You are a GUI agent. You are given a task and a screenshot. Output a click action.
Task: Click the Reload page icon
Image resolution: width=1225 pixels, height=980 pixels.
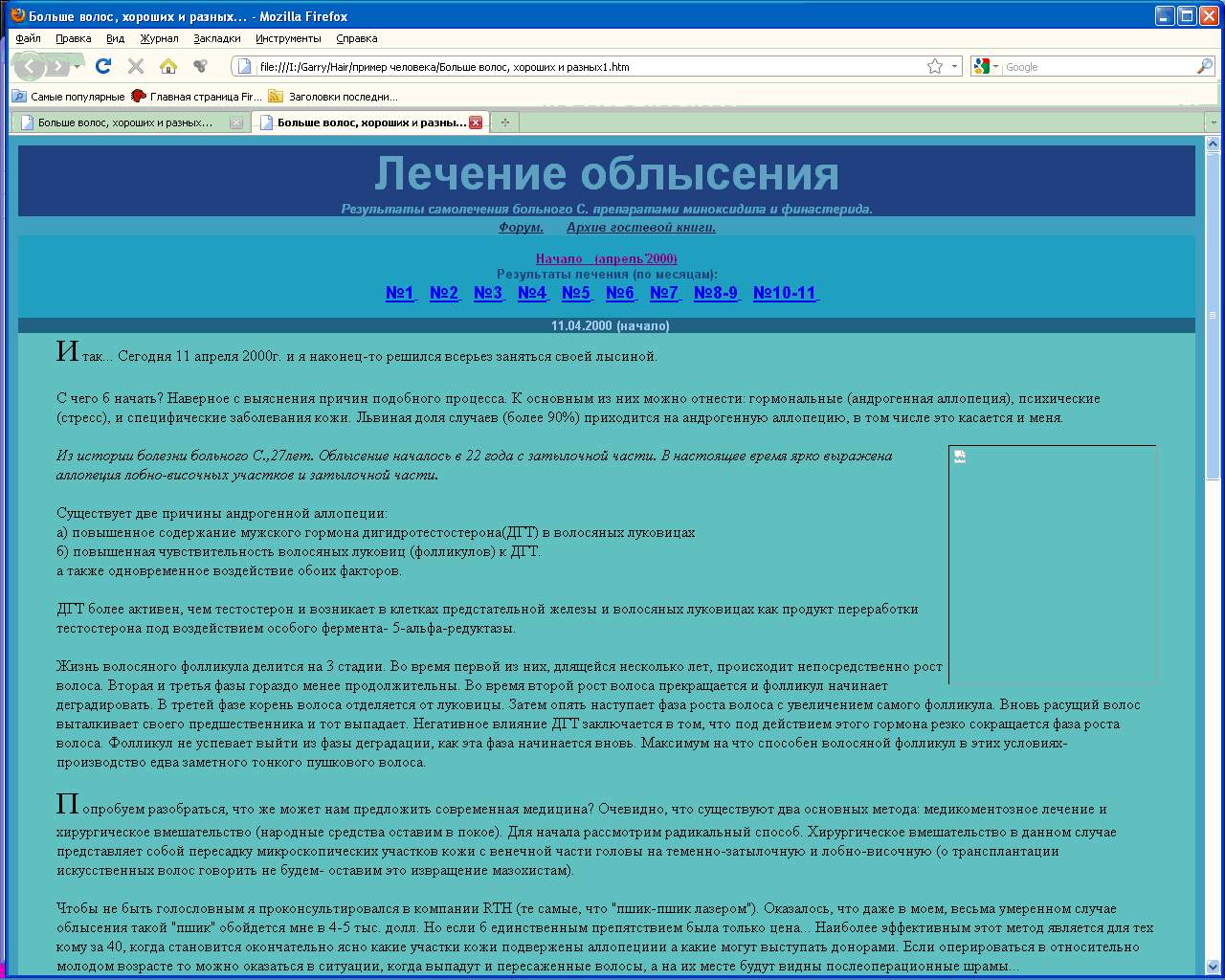[103, 66]
